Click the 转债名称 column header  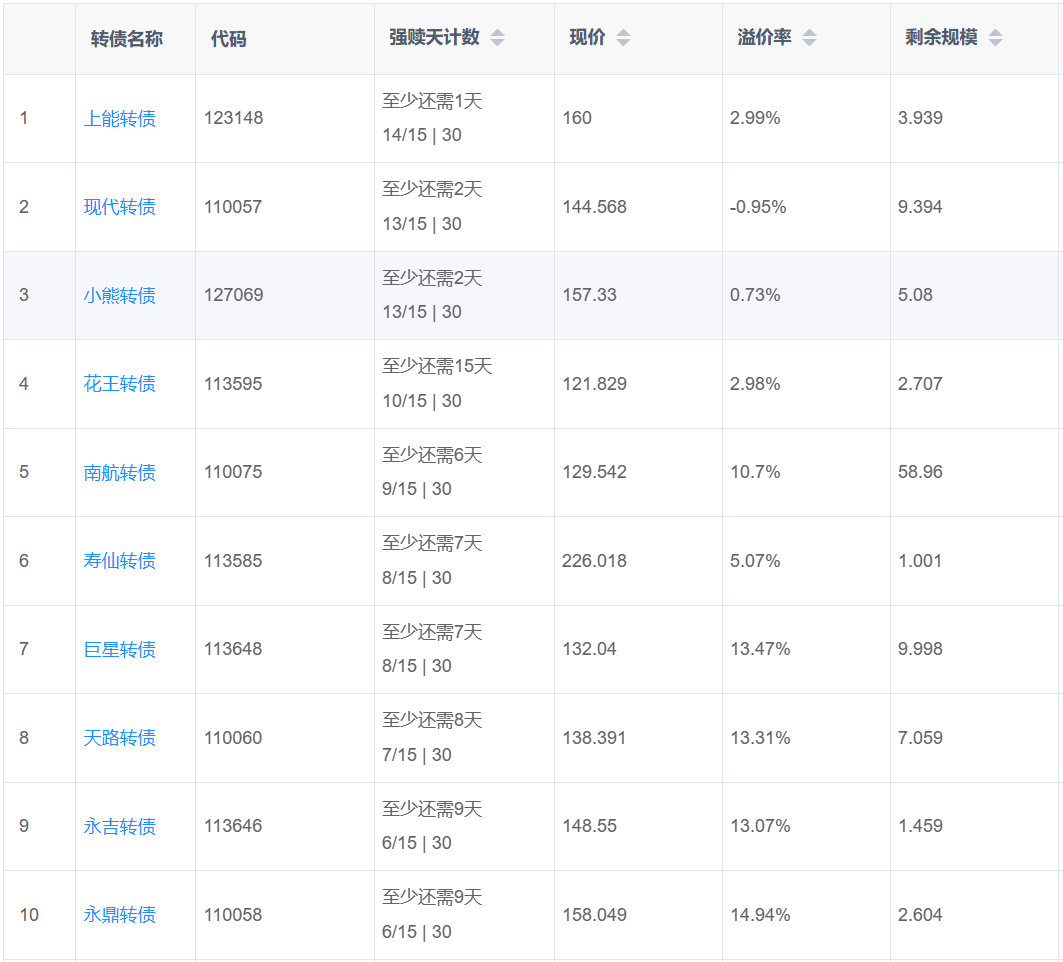point(127,39)
